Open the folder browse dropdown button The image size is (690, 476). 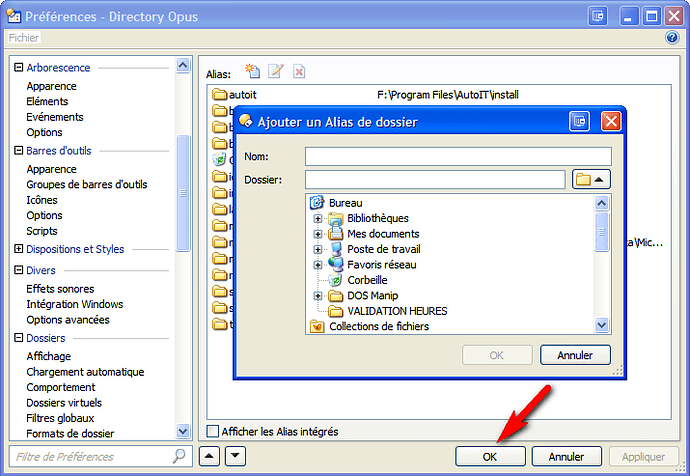tap(591, 179)
